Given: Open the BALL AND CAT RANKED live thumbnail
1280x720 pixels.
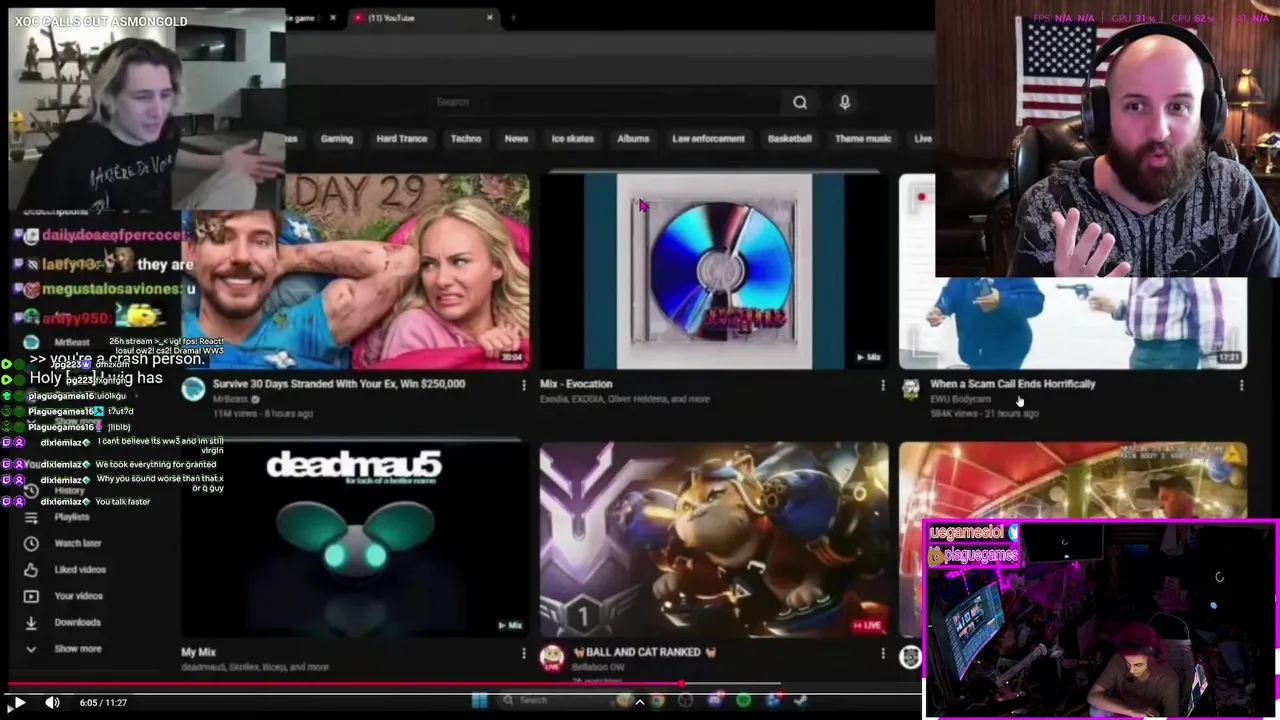Looking at the screenshot, I should [714, 540].
